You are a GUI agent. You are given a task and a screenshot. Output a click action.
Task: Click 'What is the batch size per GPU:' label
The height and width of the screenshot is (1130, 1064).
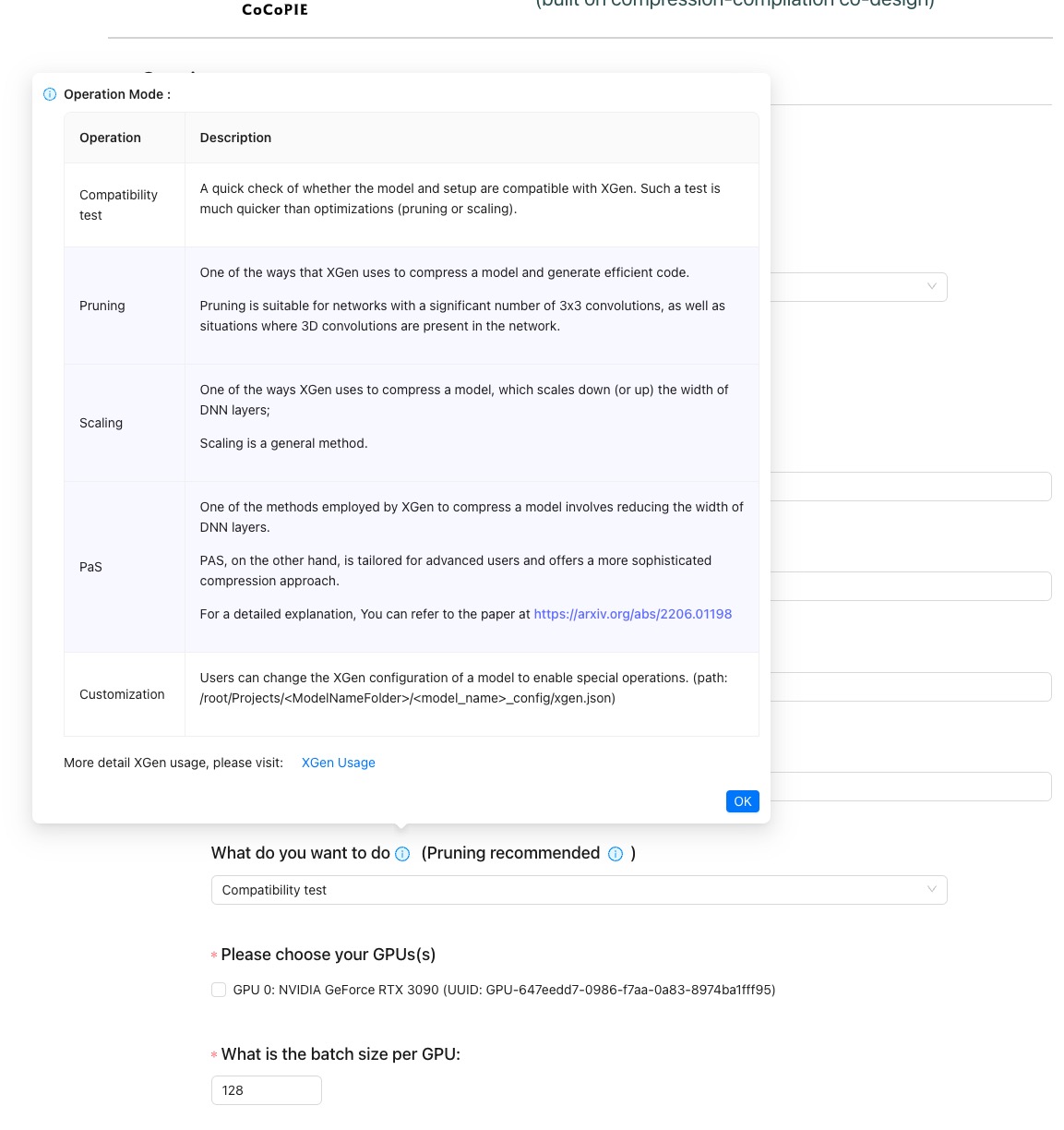341,1054
